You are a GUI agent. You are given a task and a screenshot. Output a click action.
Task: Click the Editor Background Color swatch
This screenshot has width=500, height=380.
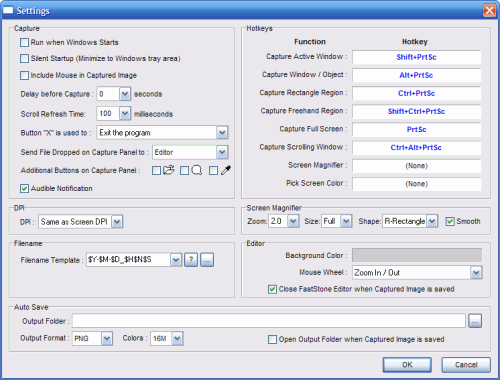pyautogui.click(x=417, y=255)
